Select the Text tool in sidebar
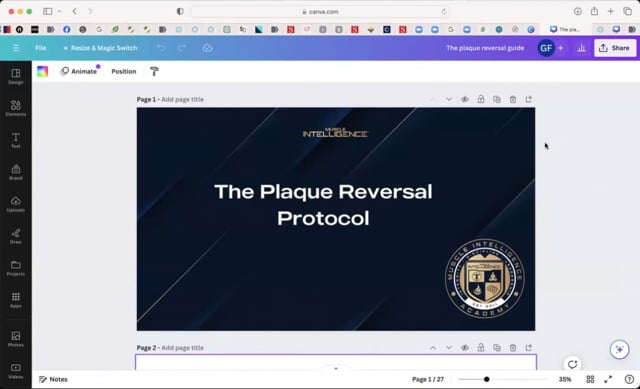 coord(16,140)
